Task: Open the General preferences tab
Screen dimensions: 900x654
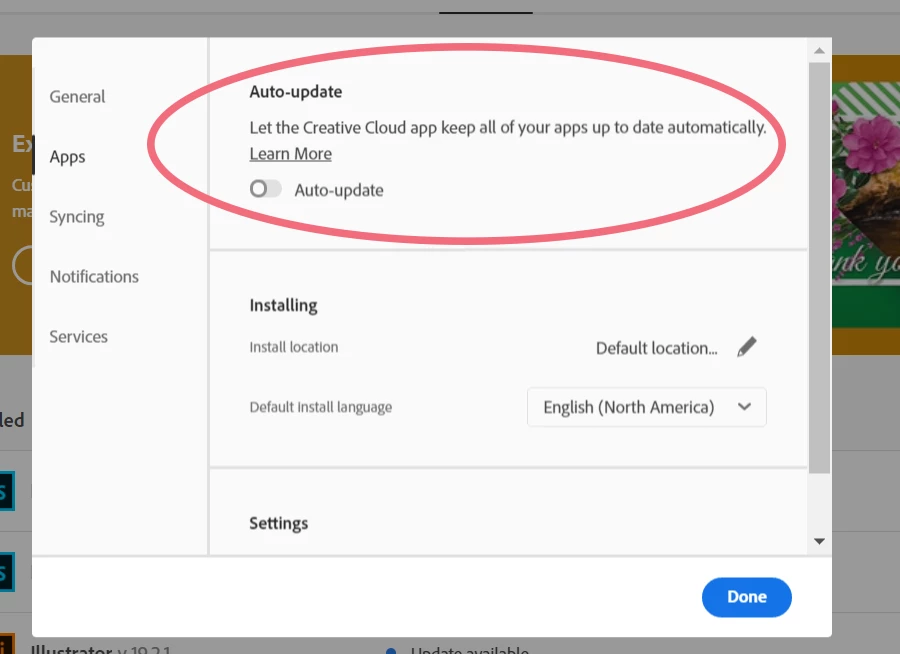Action: click(77, 96)
